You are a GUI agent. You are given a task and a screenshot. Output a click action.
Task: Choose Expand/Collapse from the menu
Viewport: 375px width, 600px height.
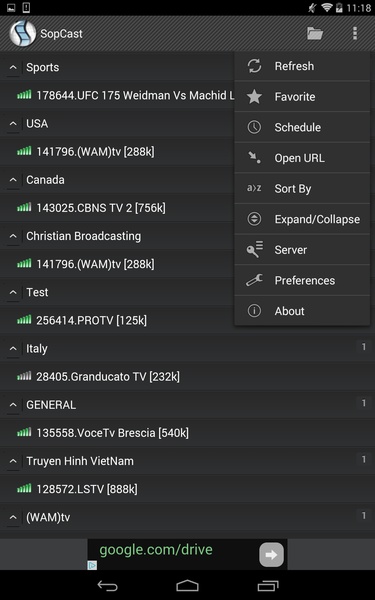pos(302,219)
